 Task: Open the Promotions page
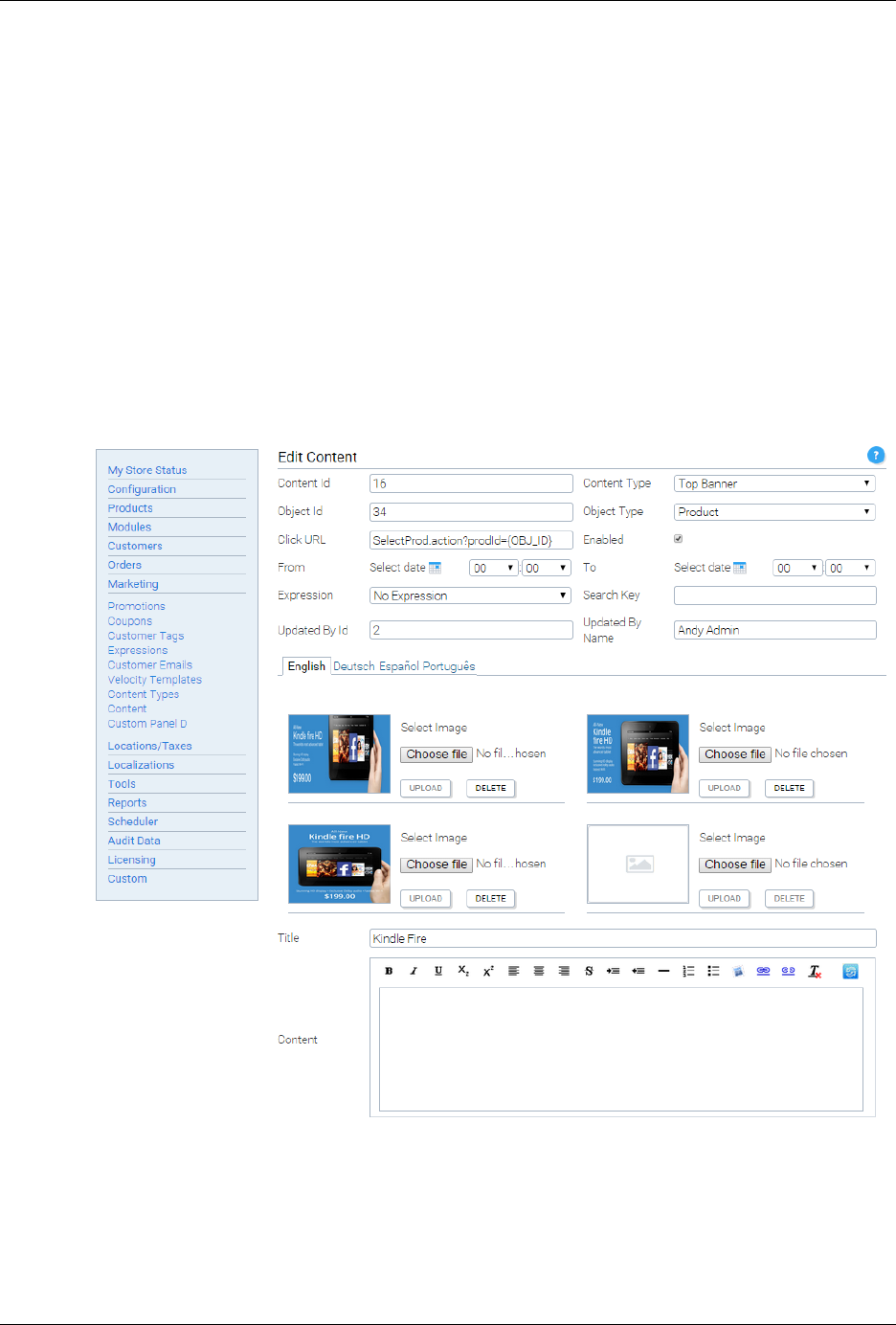[x=137, y=606]
